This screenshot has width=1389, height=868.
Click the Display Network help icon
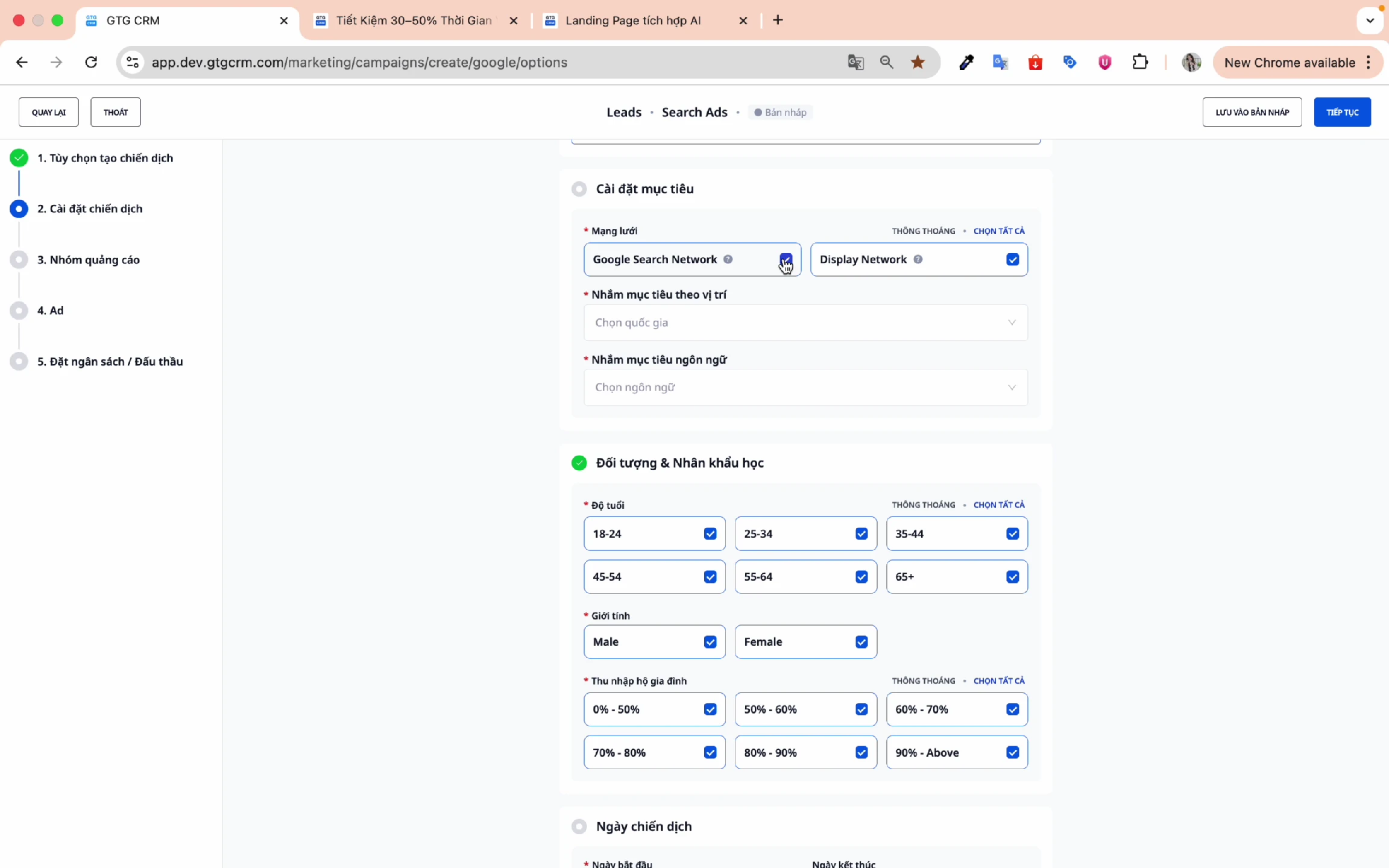(x=918, y=259)
